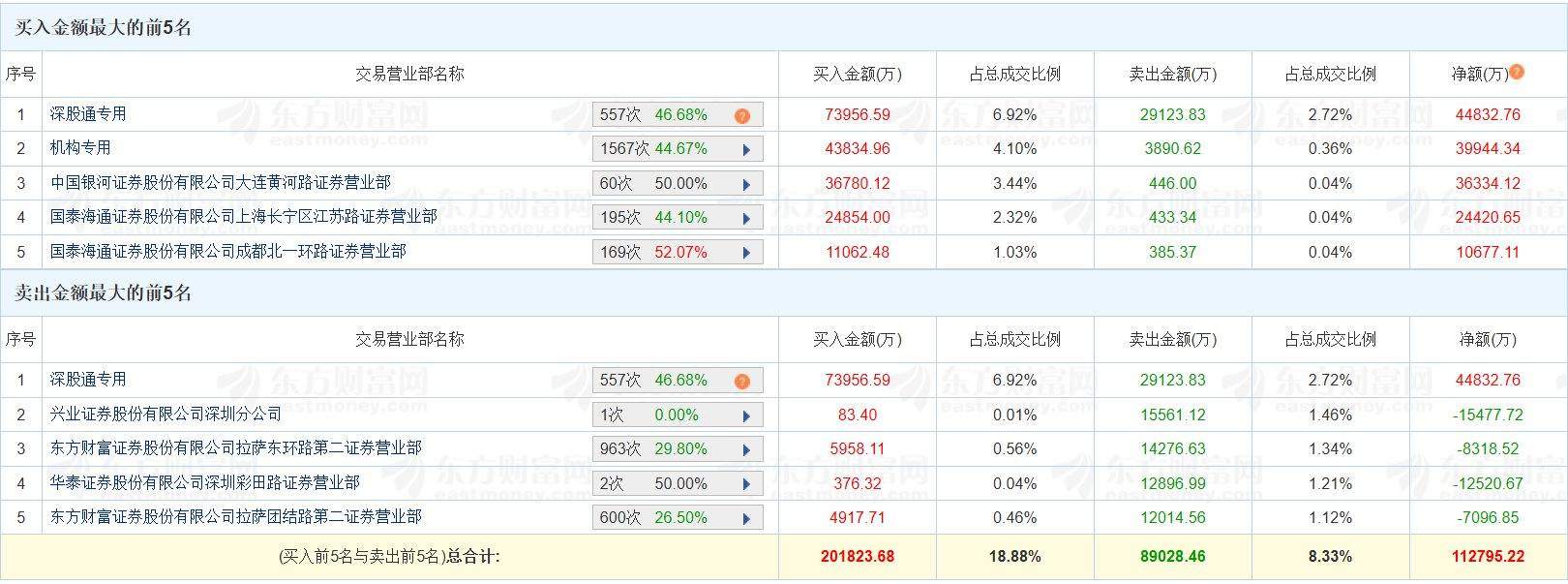Click the buy amount 4917.71

pyautogui.click(x=858, y=517)
